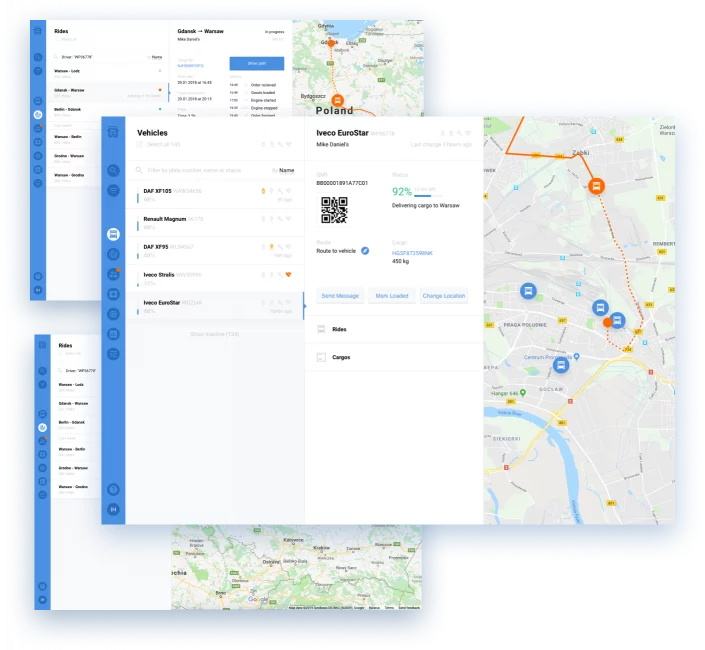
Task: Expand the Cargos section in details
Action: (x=394, y=357)
